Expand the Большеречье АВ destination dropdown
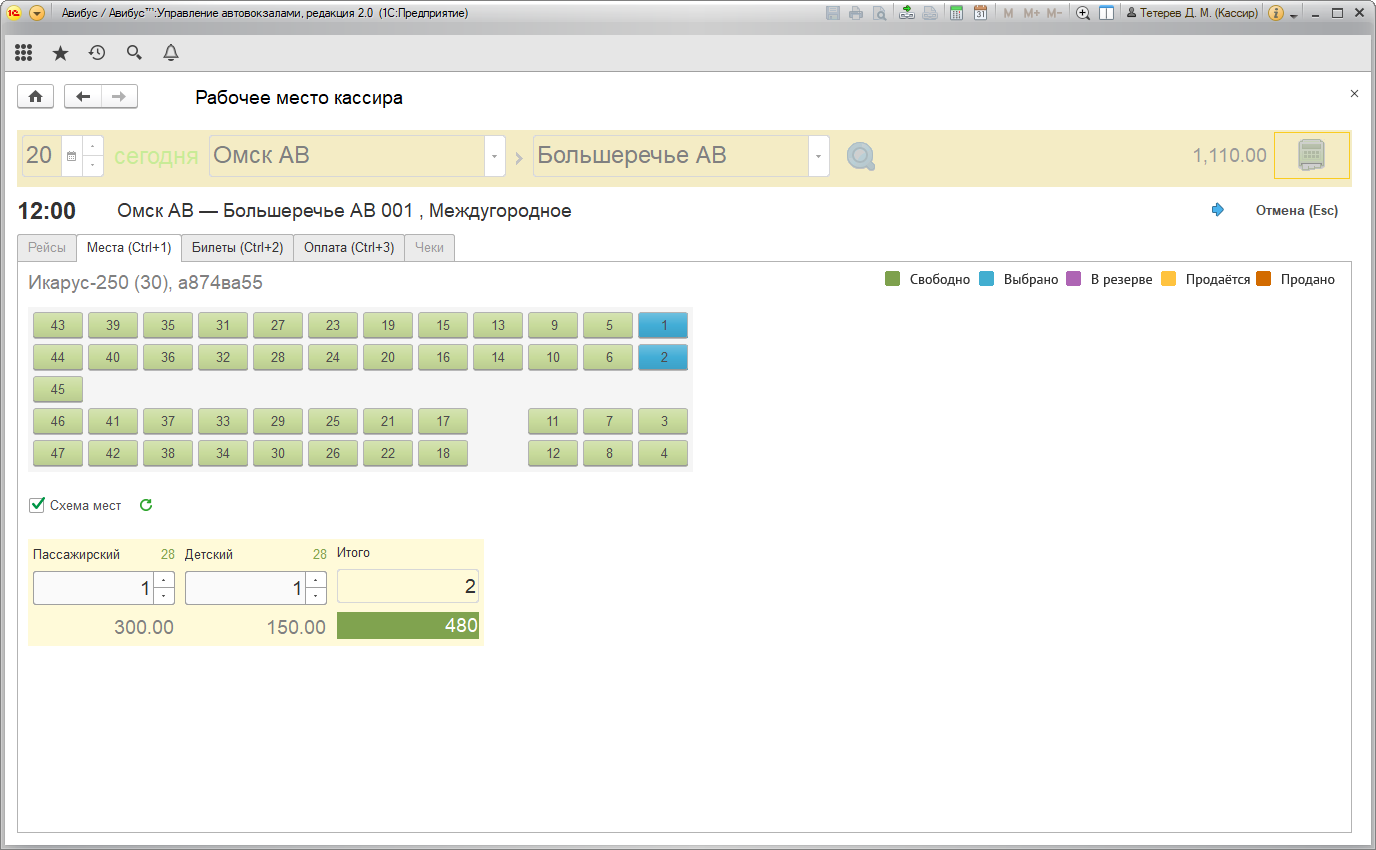Image resolution: width=1376 pixels, height=850 pixels. 819,157
